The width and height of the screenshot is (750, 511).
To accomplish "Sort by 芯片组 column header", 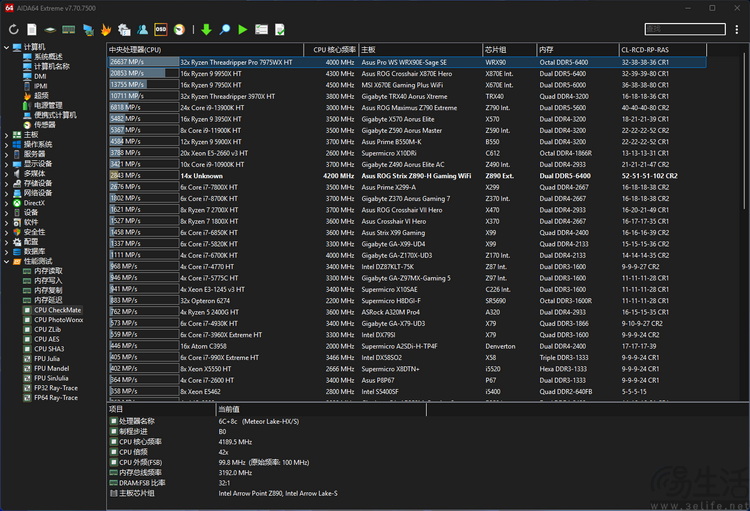I will click(509, 50).
